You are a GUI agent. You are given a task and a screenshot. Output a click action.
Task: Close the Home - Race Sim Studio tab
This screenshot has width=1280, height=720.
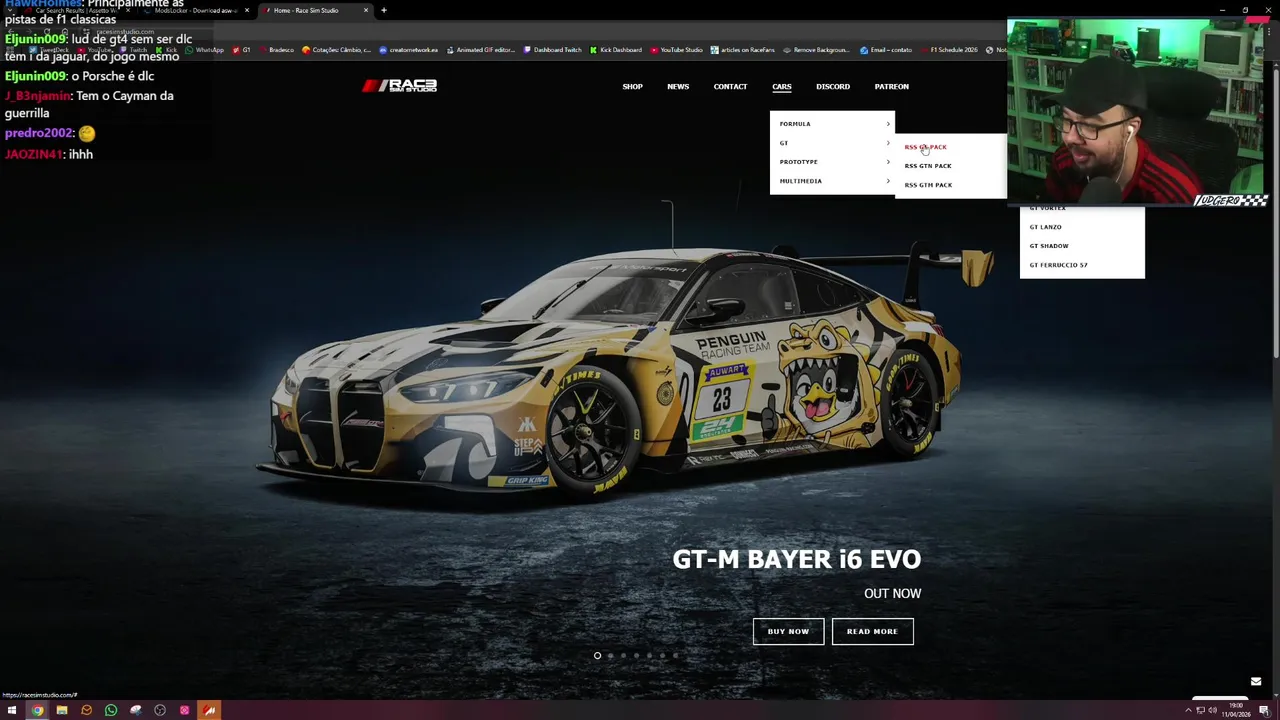click(366, 10)
